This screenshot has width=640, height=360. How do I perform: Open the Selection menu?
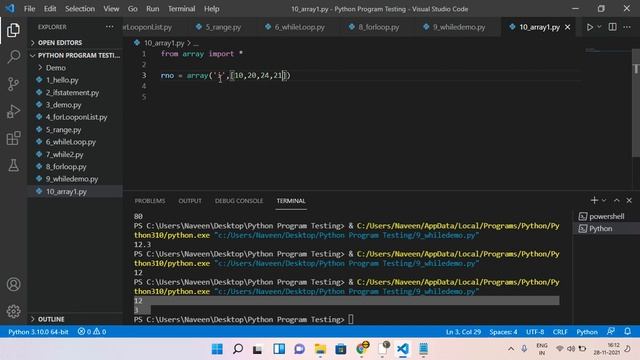80,9
